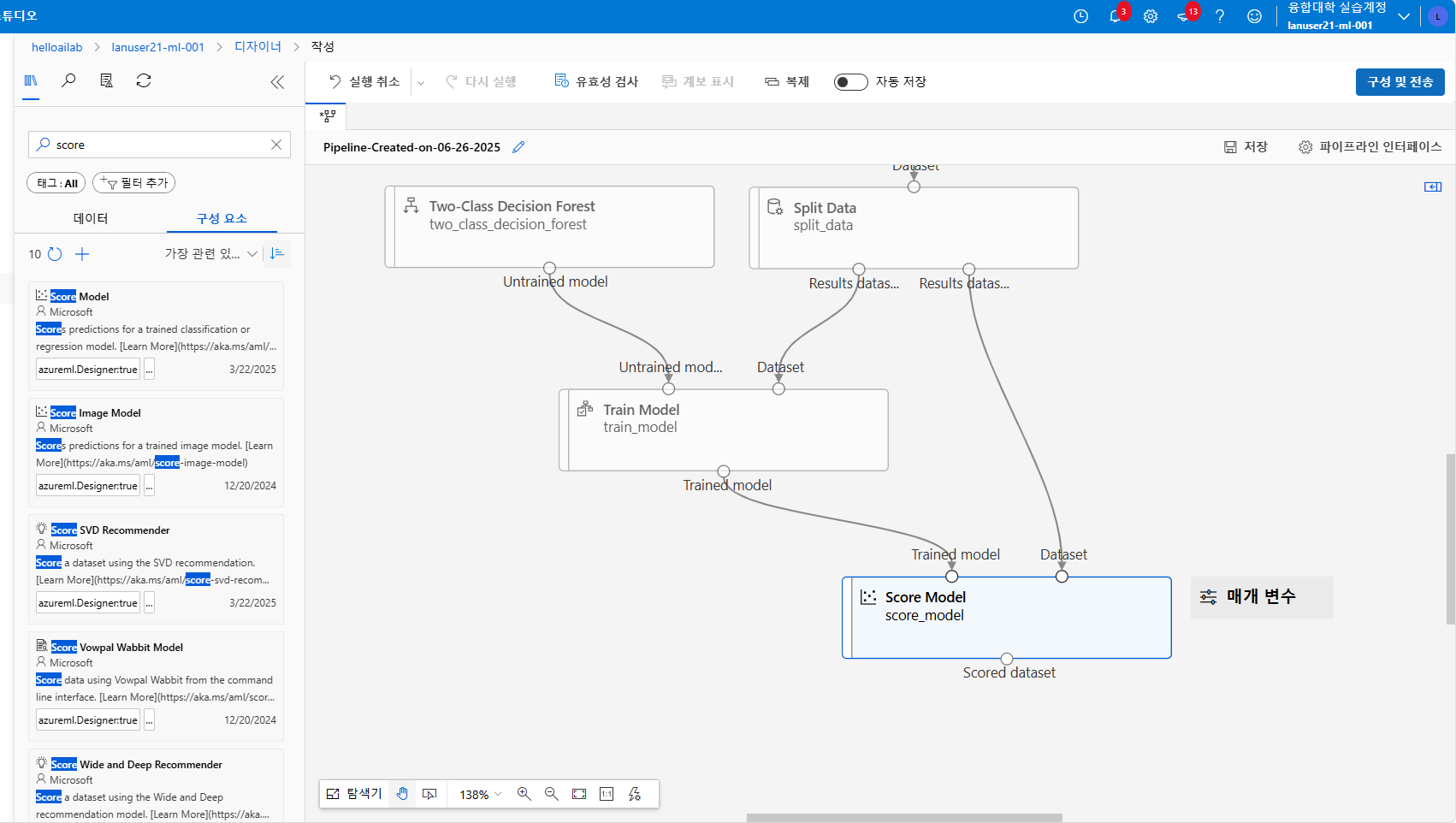Clear the score search box with the X
This screenshot has width=1456, height=823.
[276, 144]
